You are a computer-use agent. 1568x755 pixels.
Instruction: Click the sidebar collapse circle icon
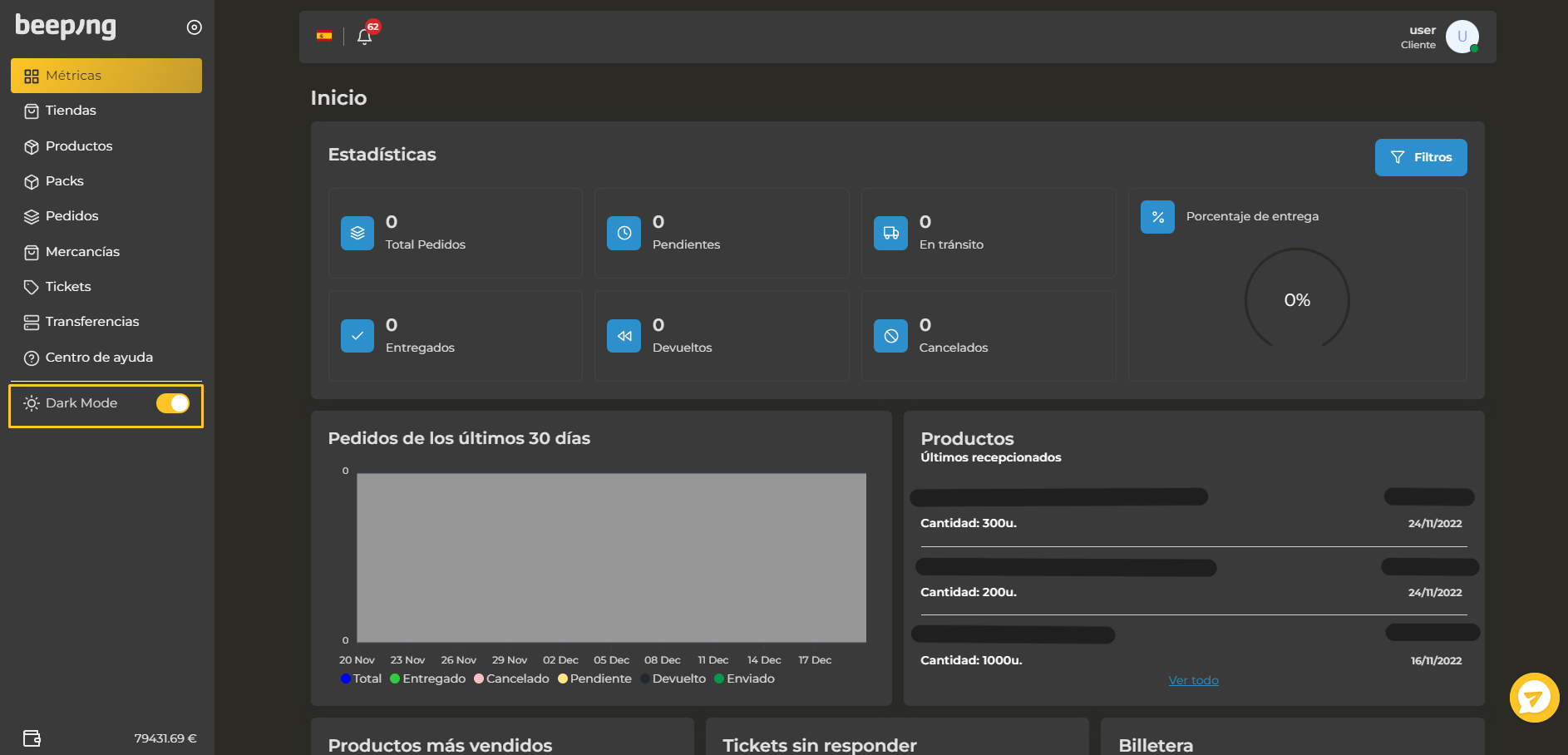194,27
